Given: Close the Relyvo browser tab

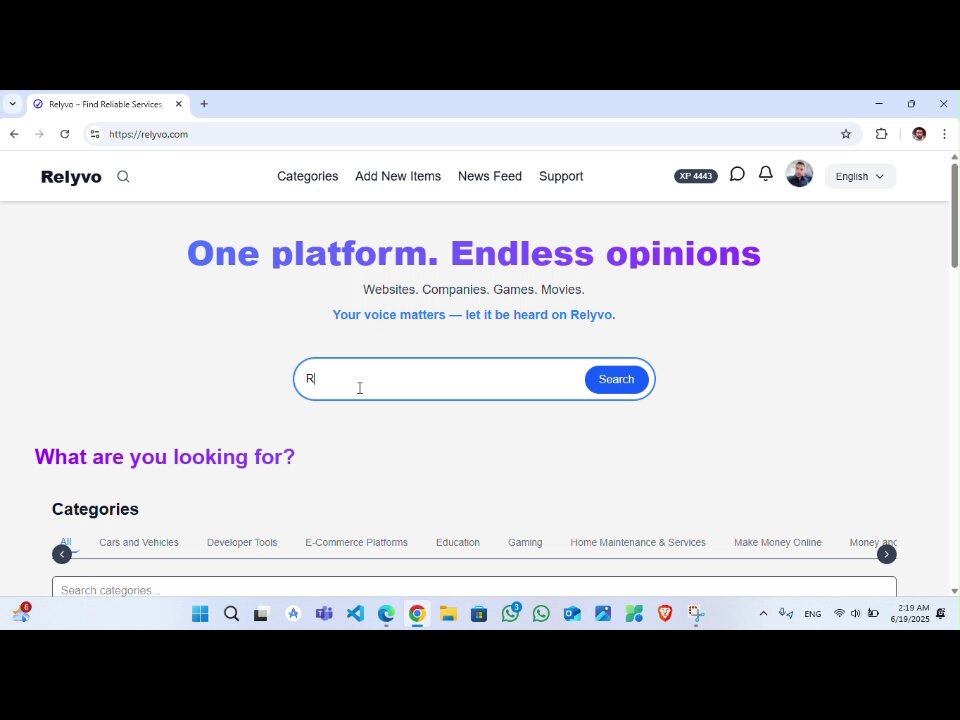Looking at the screenshot, I should coord(179,104).
